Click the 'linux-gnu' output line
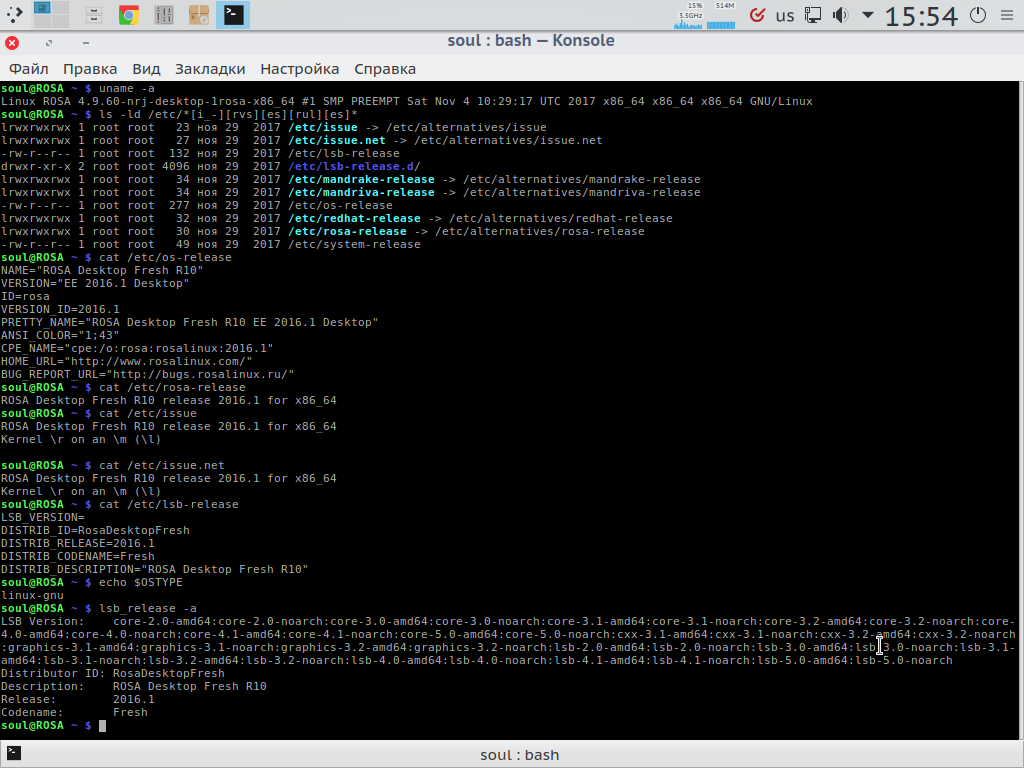This screenshot has width=1024, height=768. (x=33, y=596)
